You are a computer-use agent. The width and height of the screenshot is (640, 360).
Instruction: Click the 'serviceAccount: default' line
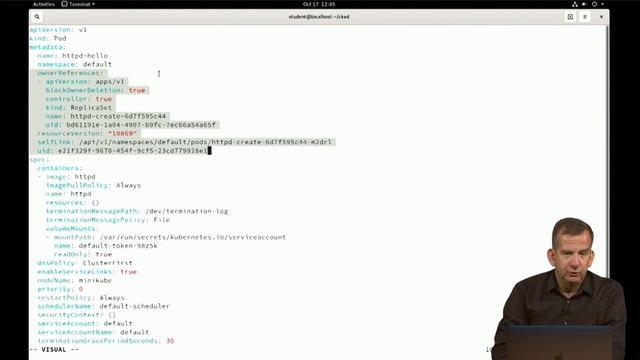pyautogui.click(x=85, y=323)
